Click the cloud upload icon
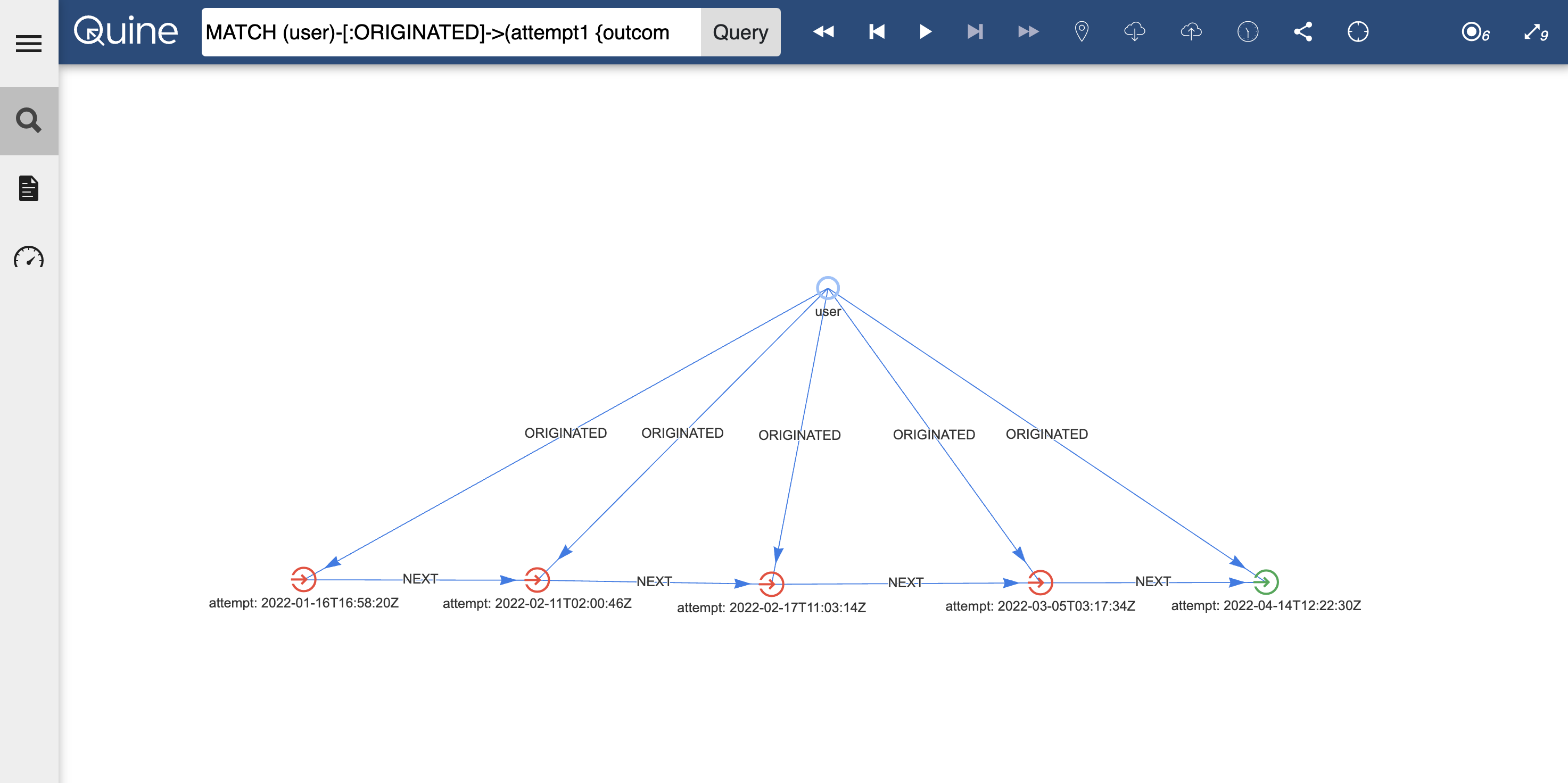The height and width of the screenshot is (783, 1568). click(1191, 31)
